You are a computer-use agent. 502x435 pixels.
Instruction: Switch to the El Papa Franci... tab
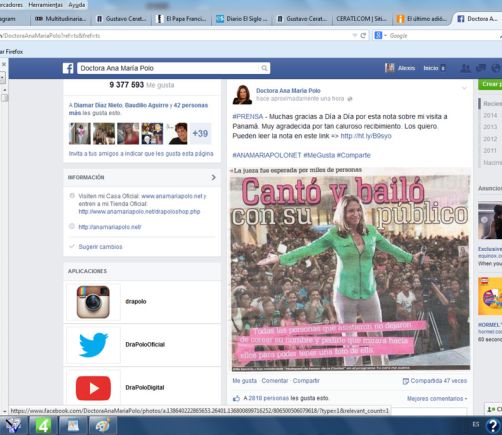tap(182, 19)
